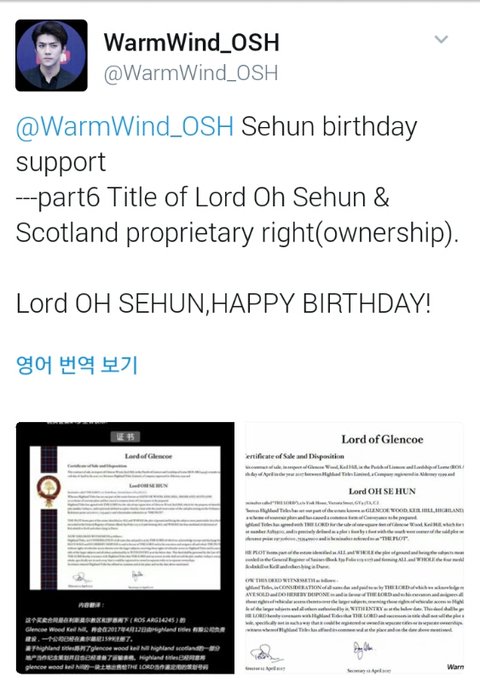This screenshot has width=480, height=682.
Task: Tap the 영어 번역 보기 translation link
Action: 77,364
